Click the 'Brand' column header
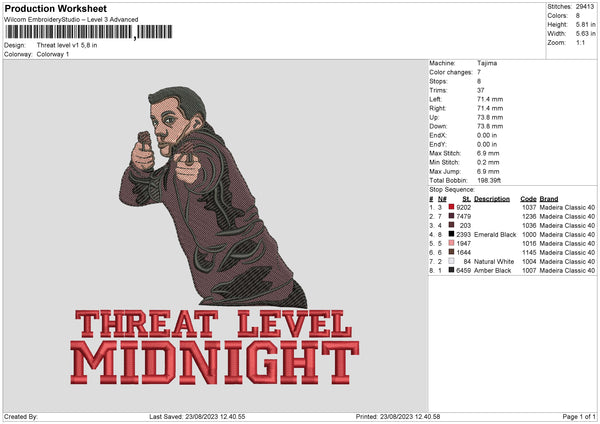The height and width of the screenshot is (424, 600). pyautogui.click(x=549, y=199)
